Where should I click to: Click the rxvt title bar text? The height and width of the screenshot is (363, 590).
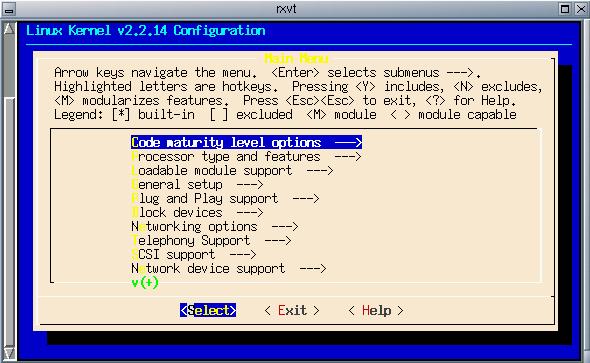(x=286, y=9)
